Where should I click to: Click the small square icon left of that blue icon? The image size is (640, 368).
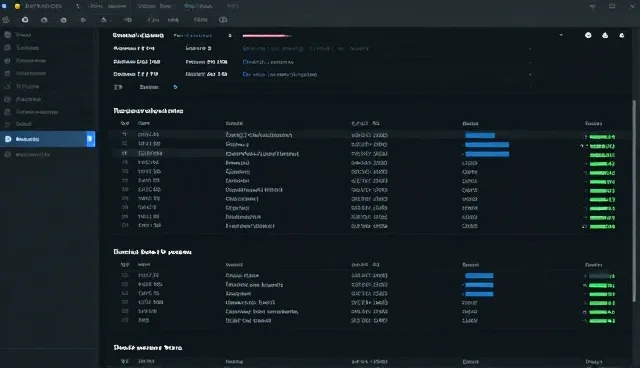tap(118, 87)
